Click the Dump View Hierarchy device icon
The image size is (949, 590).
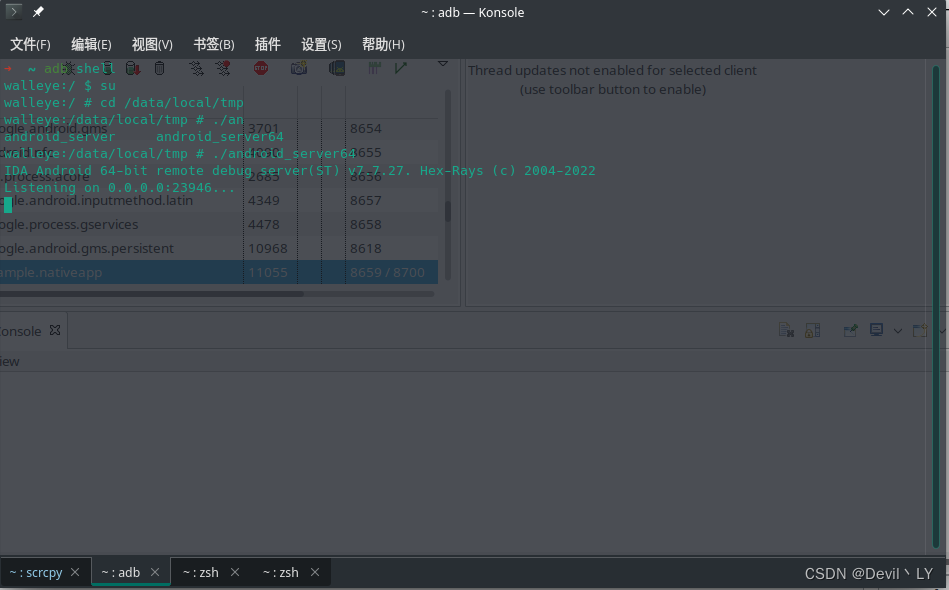point(337,68)
